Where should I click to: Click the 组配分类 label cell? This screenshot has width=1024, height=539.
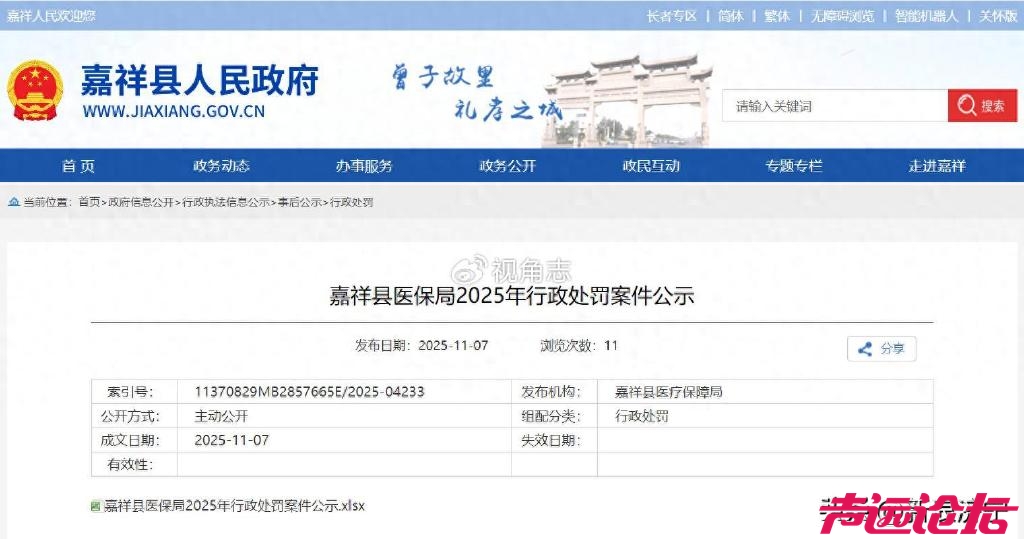pos(554,416)
